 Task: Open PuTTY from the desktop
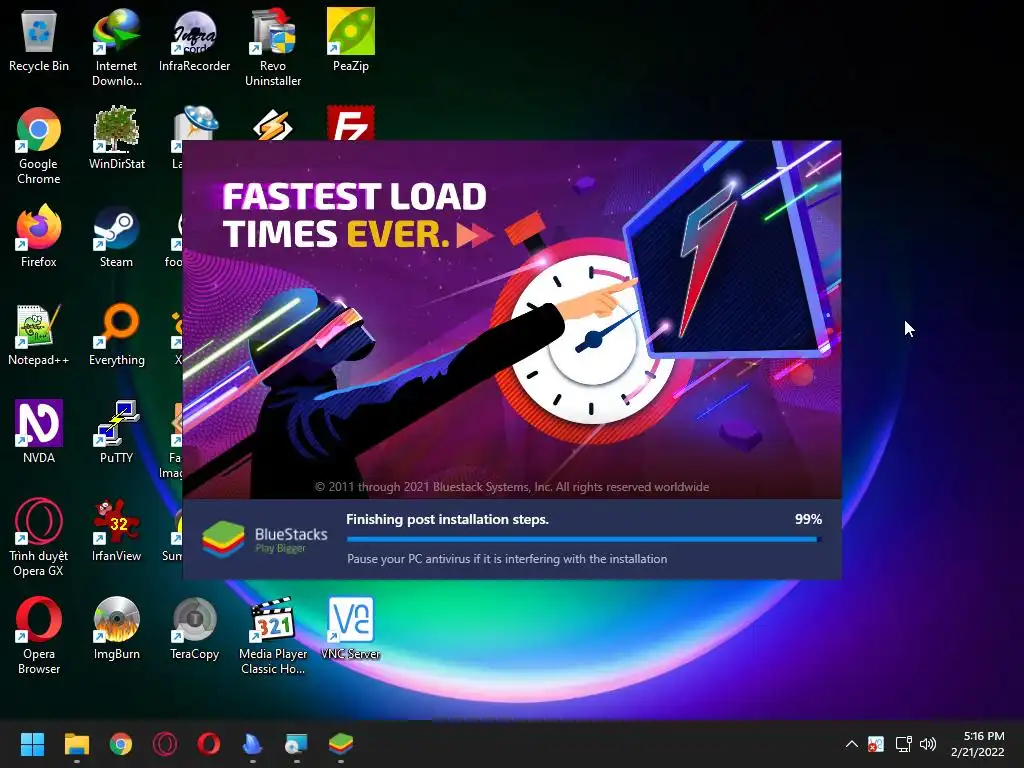[116, 432]
